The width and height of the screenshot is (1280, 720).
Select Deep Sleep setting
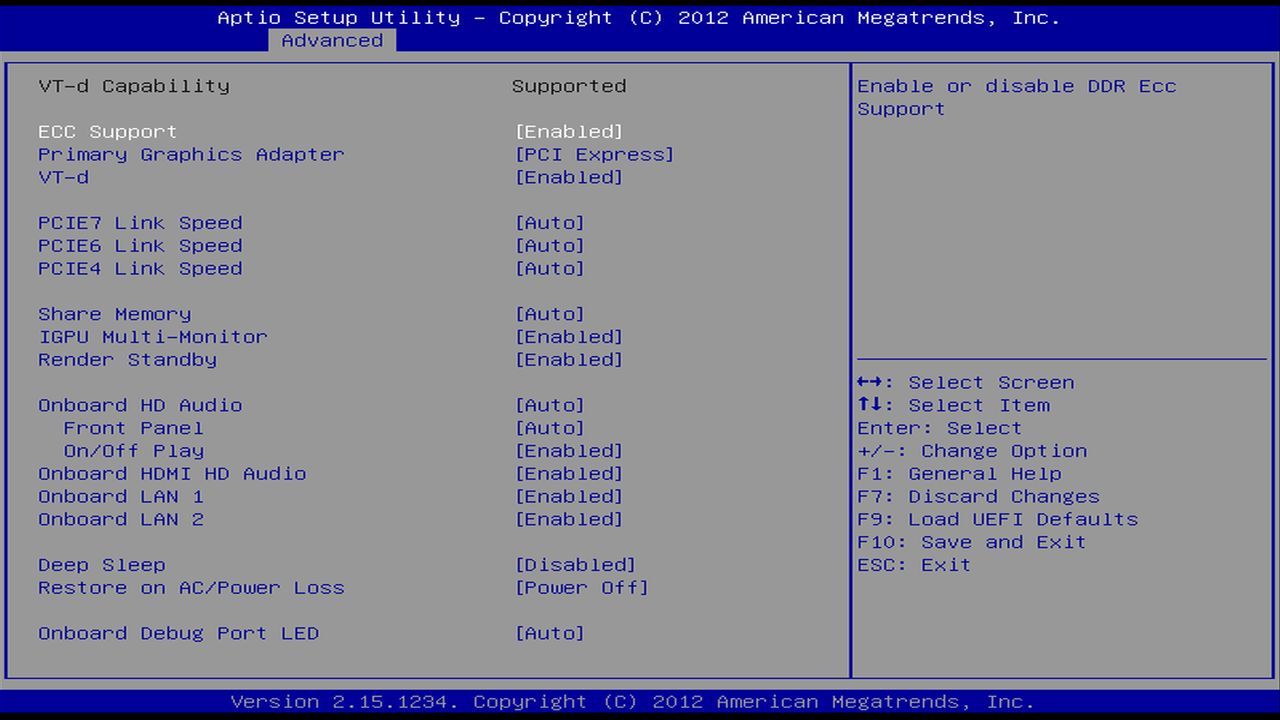coord(102,565)
